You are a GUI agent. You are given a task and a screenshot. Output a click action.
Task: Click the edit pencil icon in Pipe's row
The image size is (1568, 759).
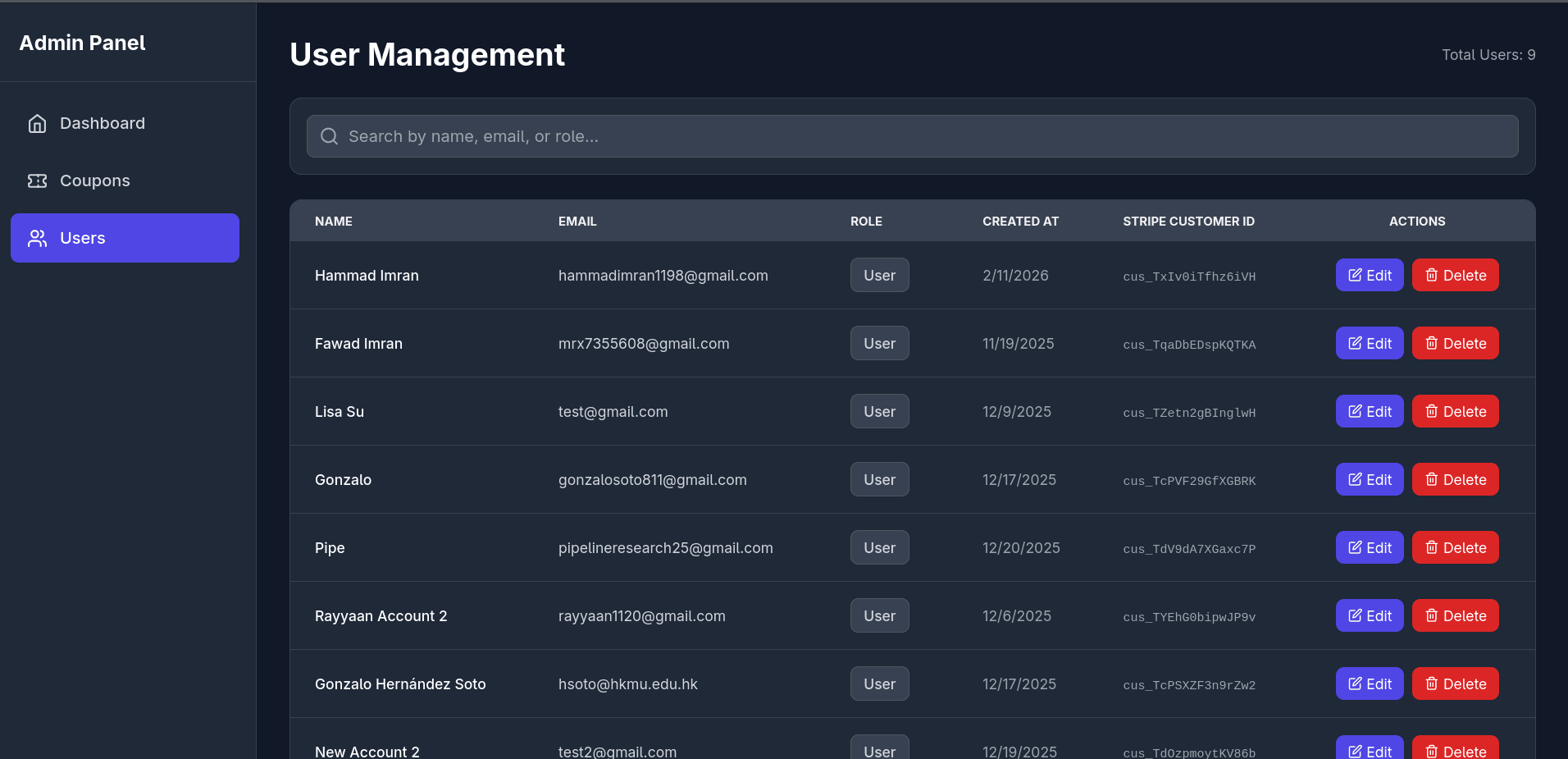point(1355,547)
